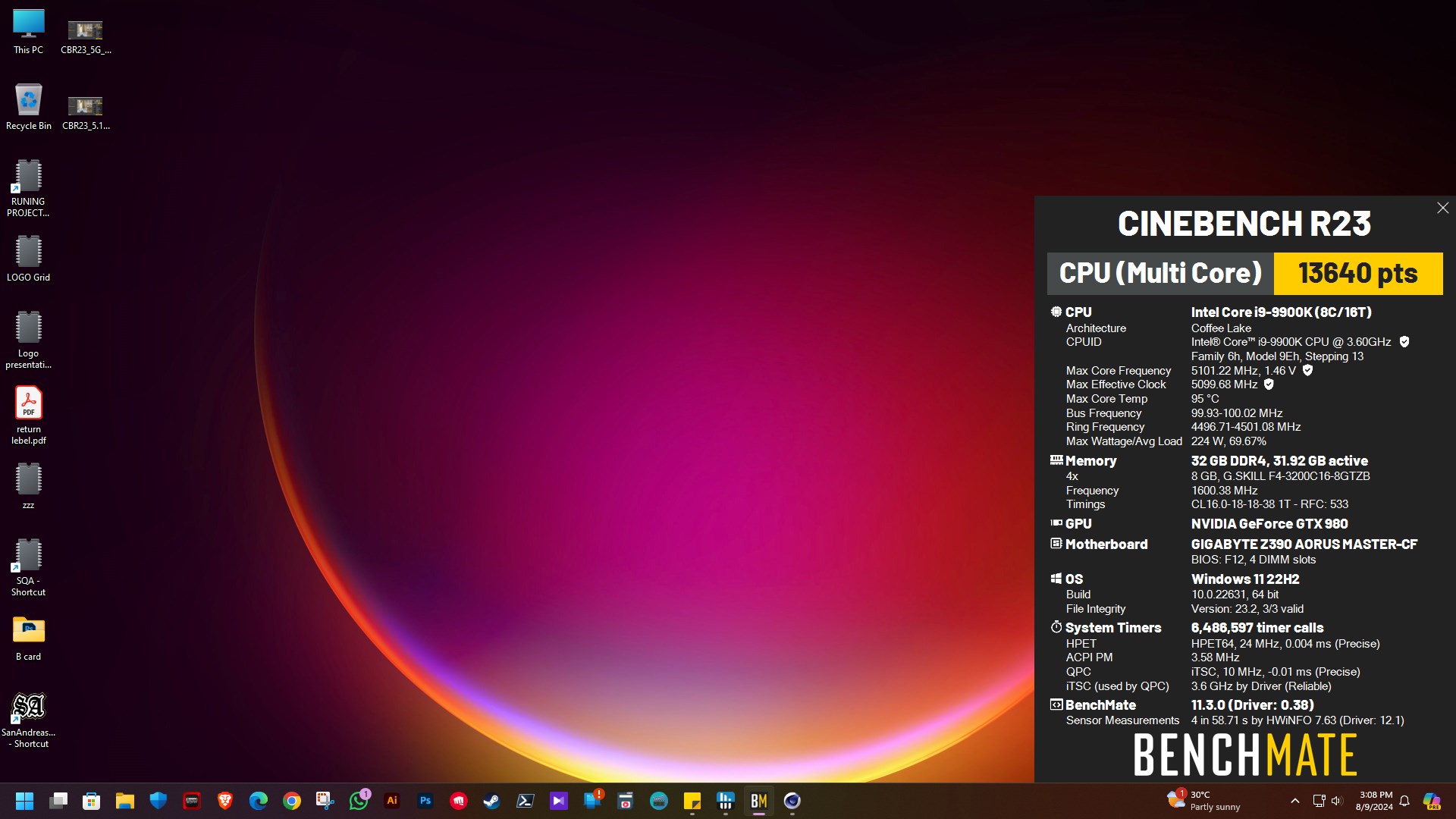
Task: Select the NVIDIA GeForce GTX 980 text
Action: (1269, 523)
